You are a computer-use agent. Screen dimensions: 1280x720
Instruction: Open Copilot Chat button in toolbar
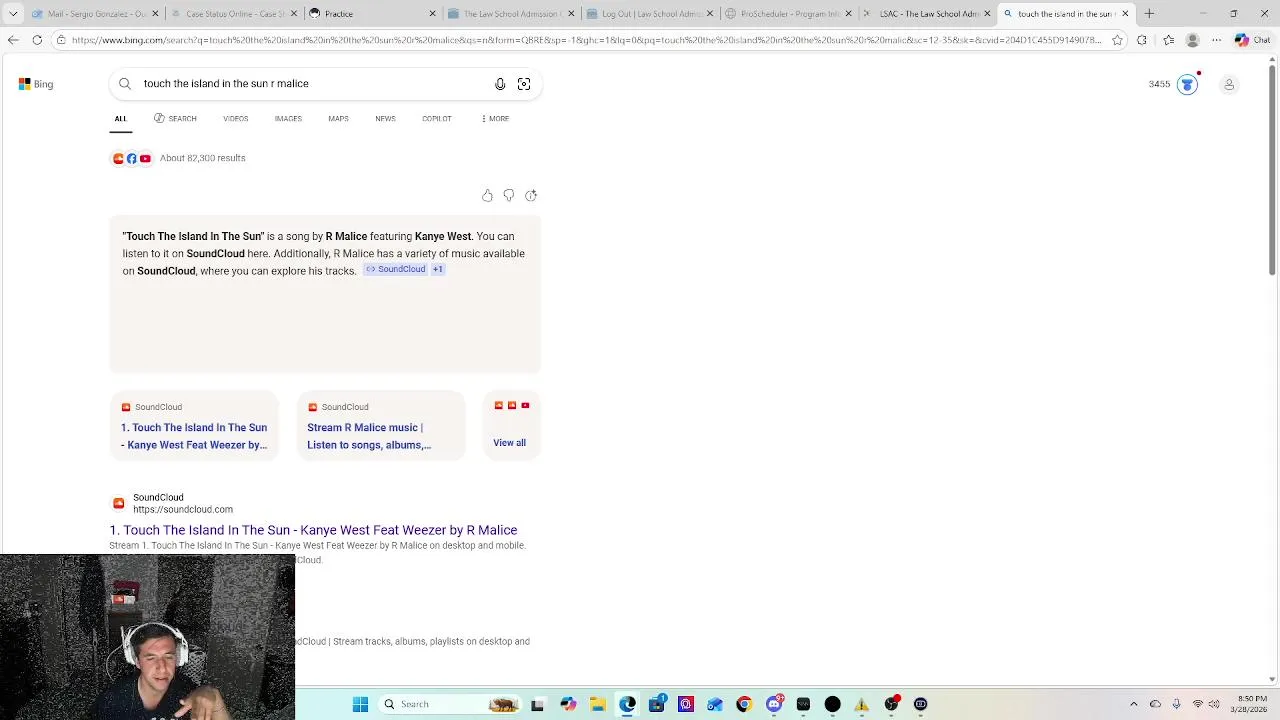pyautogui.click(x=1252, y=40)
